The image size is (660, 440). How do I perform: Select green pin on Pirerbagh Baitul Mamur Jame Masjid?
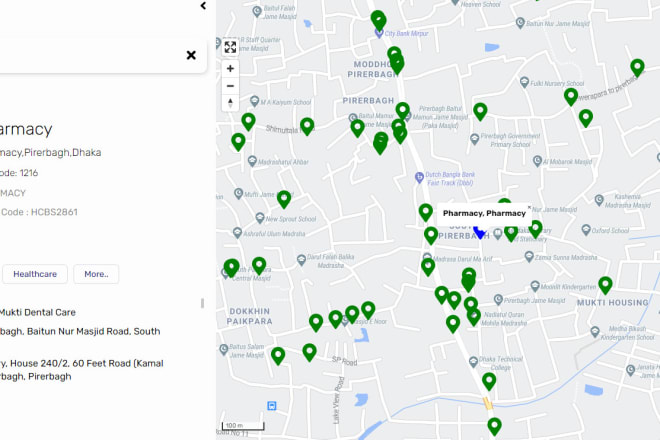(402, 110)
